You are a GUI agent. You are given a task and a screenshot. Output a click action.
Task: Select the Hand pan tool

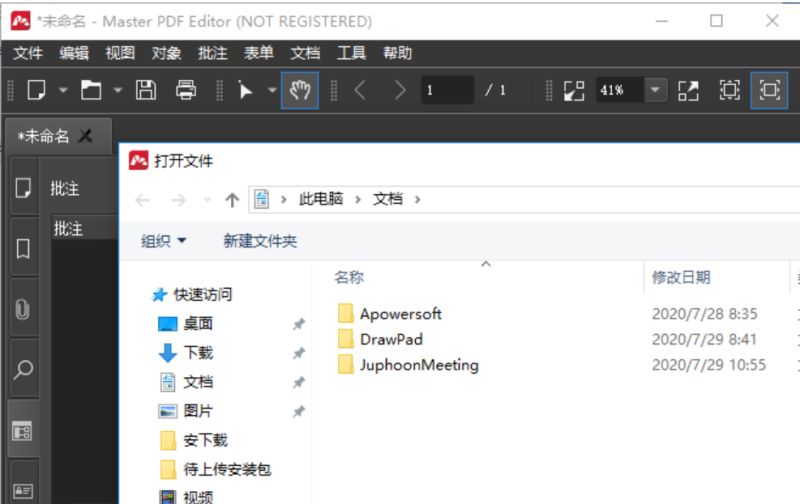pyautogui.click(x=300, y=90)
